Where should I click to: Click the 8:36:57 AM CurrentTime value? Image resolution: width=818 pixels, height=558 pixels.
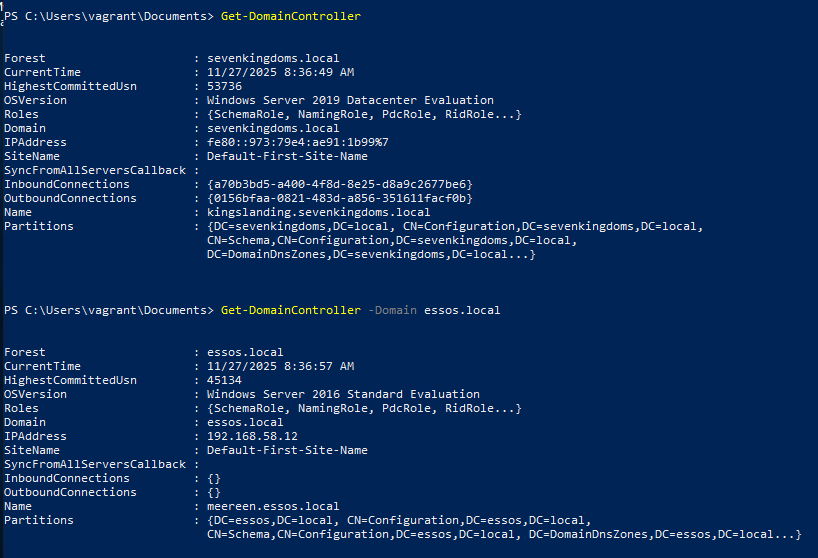[280, 366]
